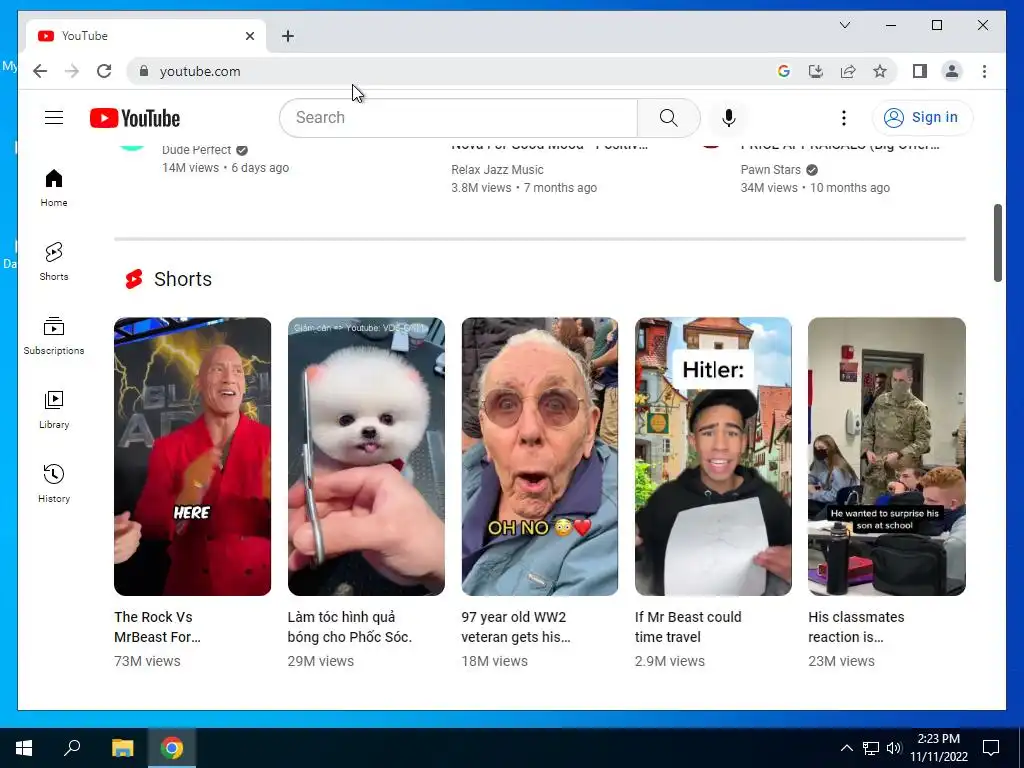Share this page icon
This screenshot has width=1024, height=768.
(848, 71)
